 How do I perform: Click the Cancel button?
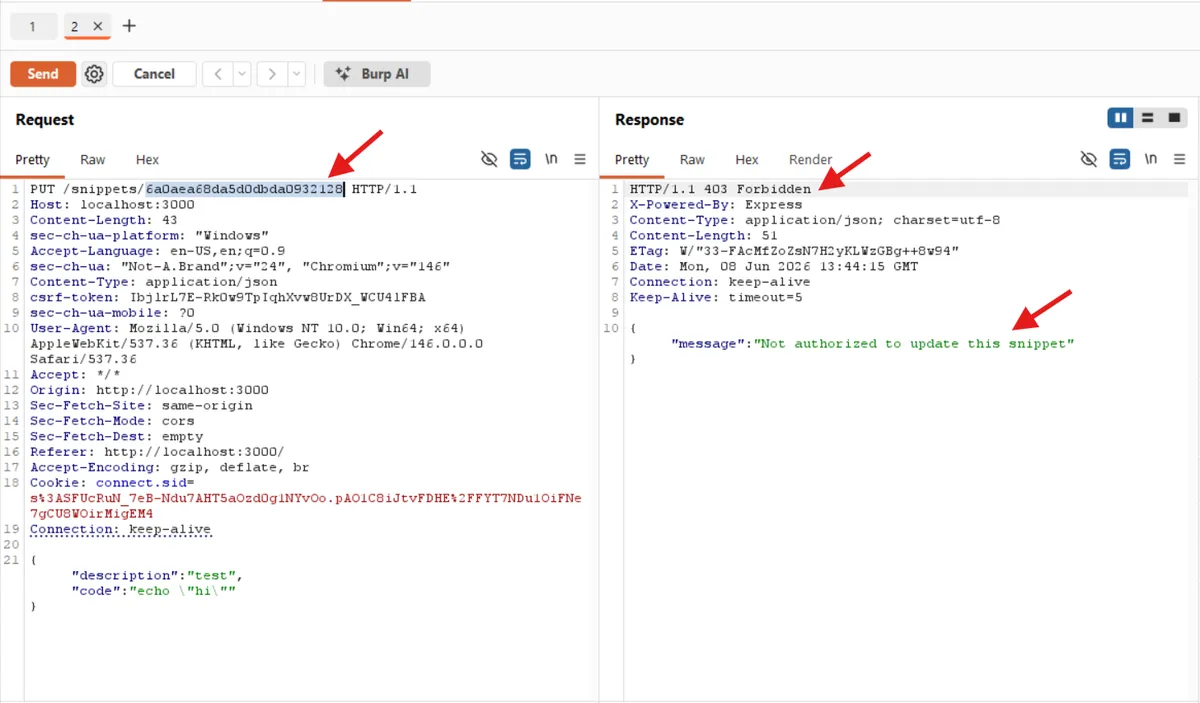click(154, 74)
